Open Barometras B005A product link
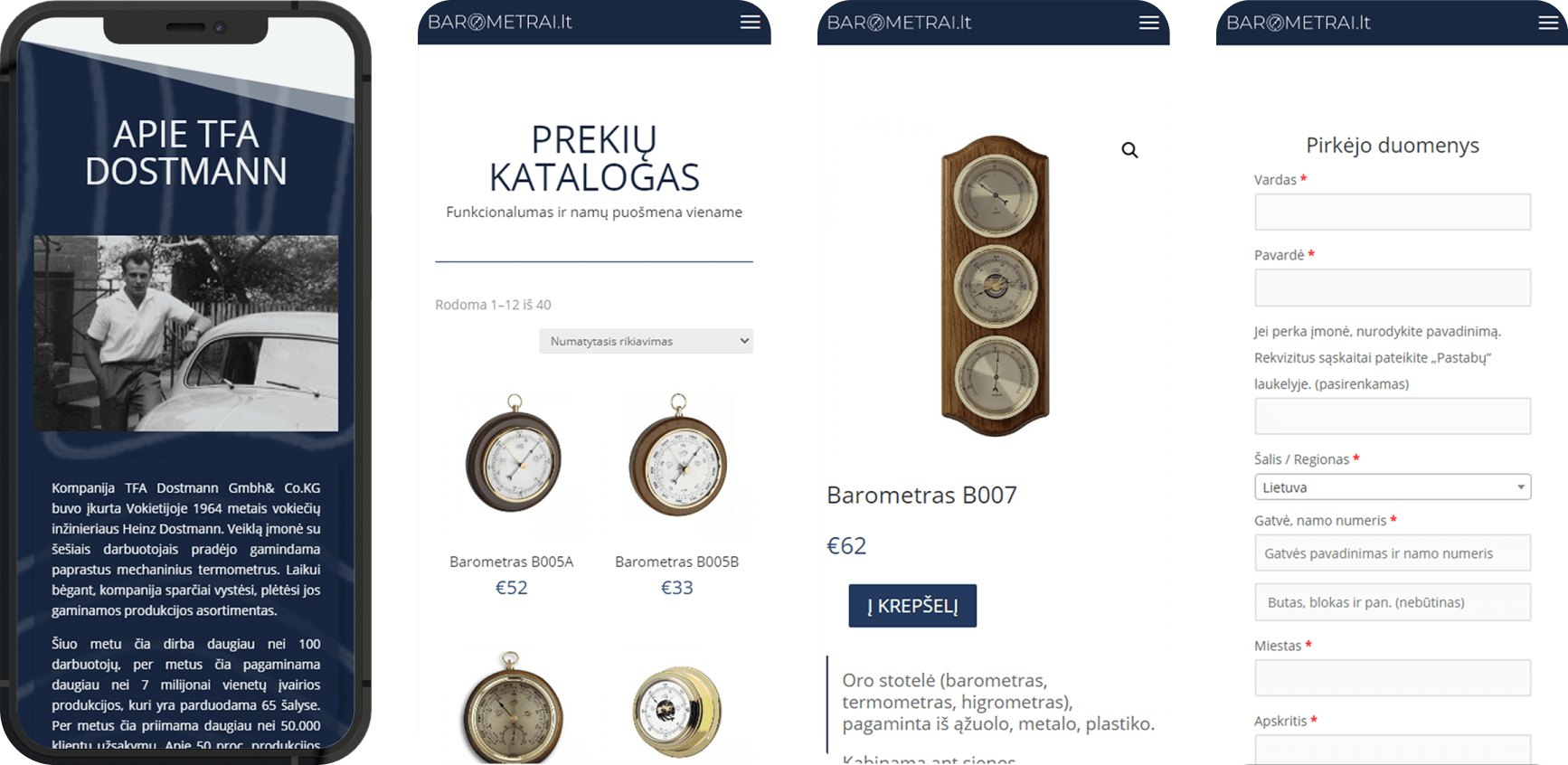 pos(512,562)
